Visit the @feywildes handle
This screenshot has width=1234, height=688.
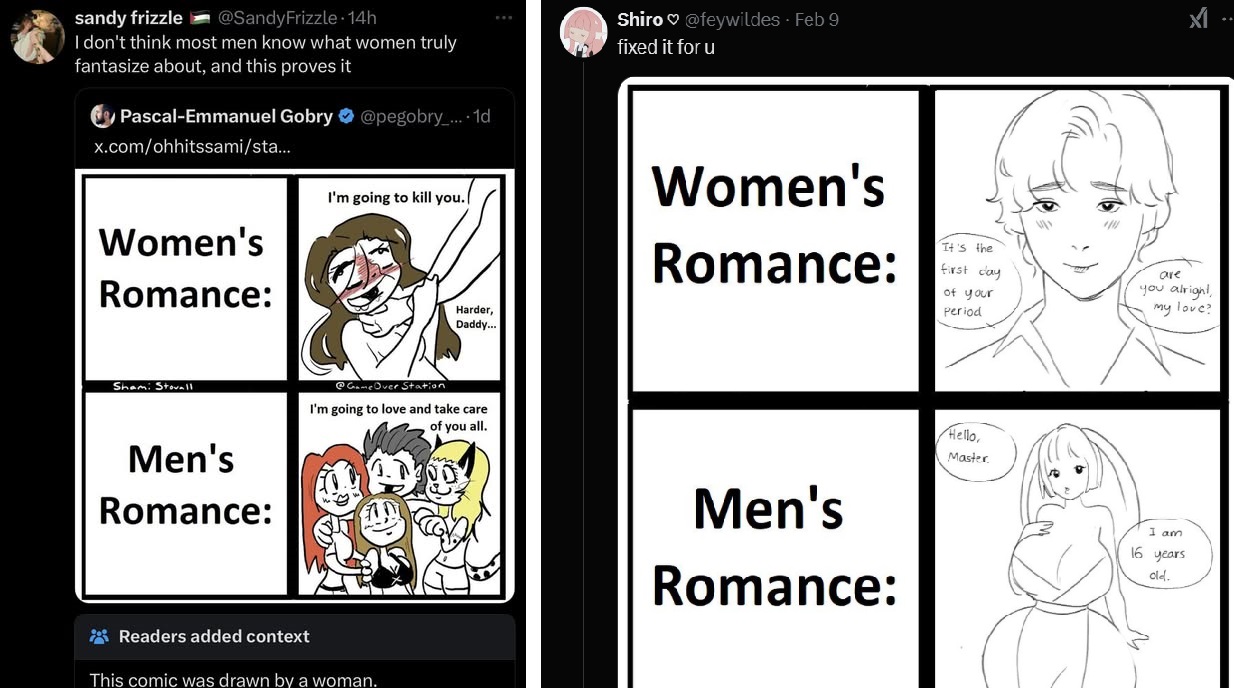click(x=732, y=20)
